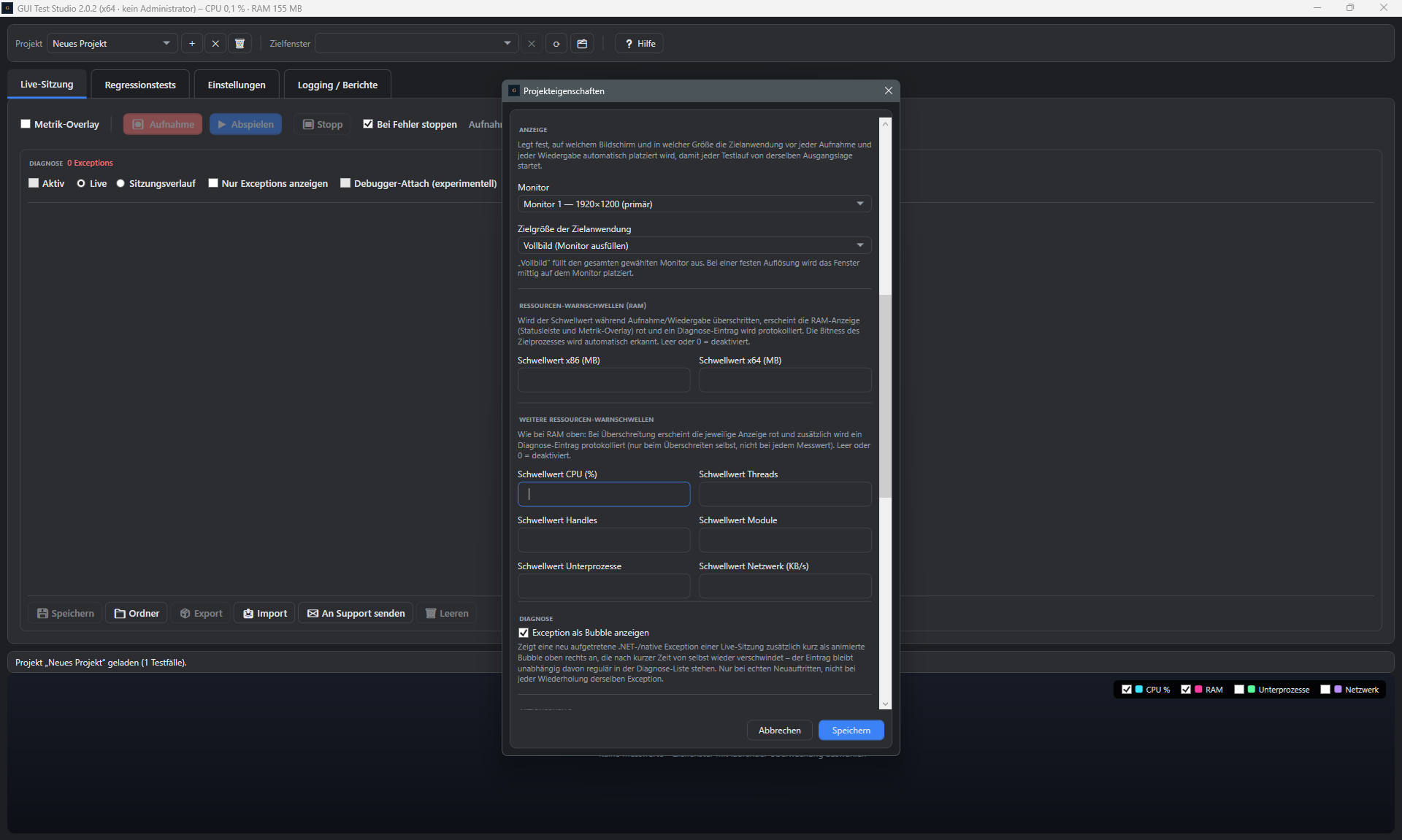This screenshot has width=1402, height=840.
Task: Click the Schwellwert x86 (MB) input field
Action: (604, 379)
